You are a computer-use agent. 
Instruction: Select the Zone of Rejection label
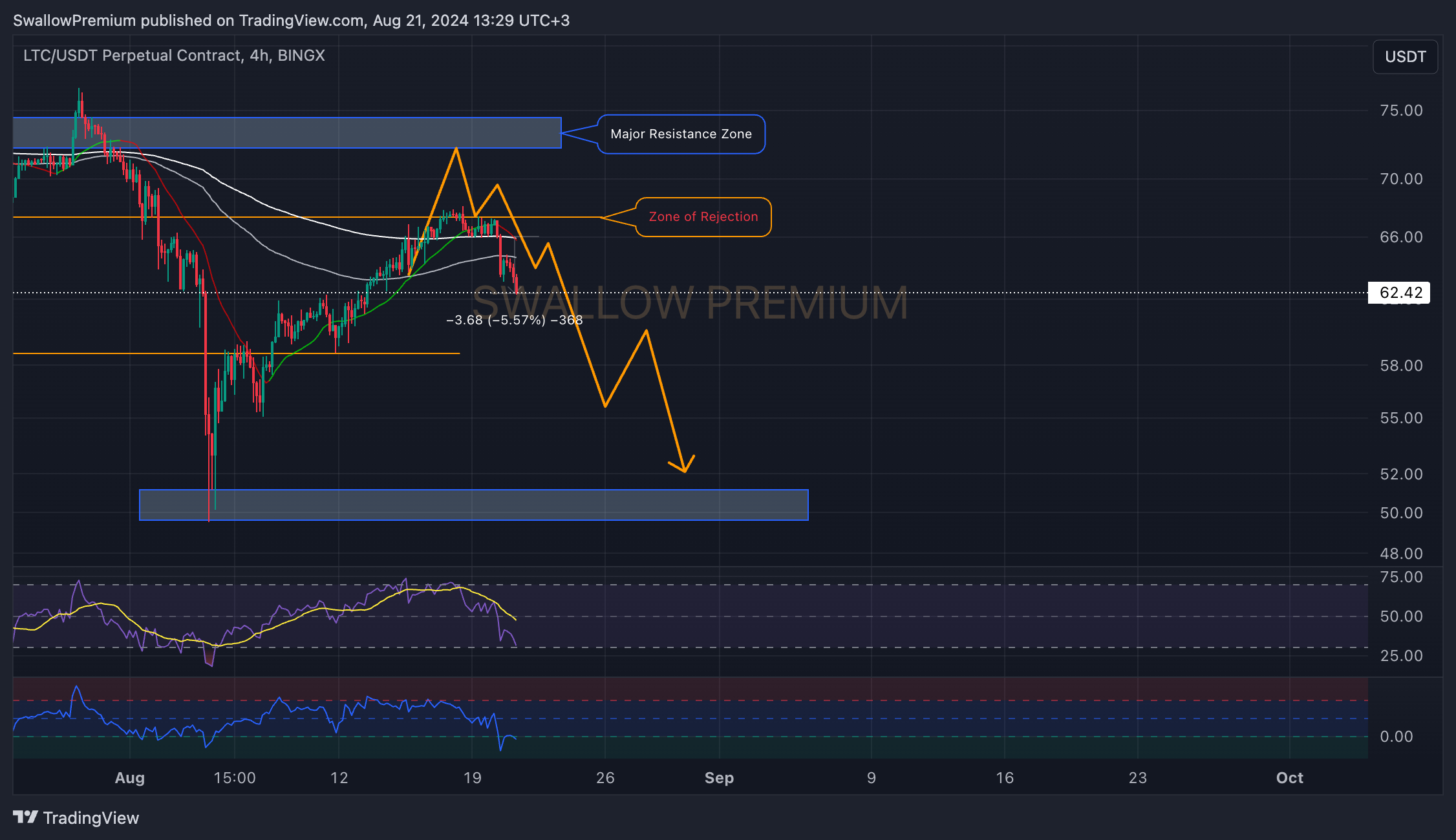[x=703, y=217]
